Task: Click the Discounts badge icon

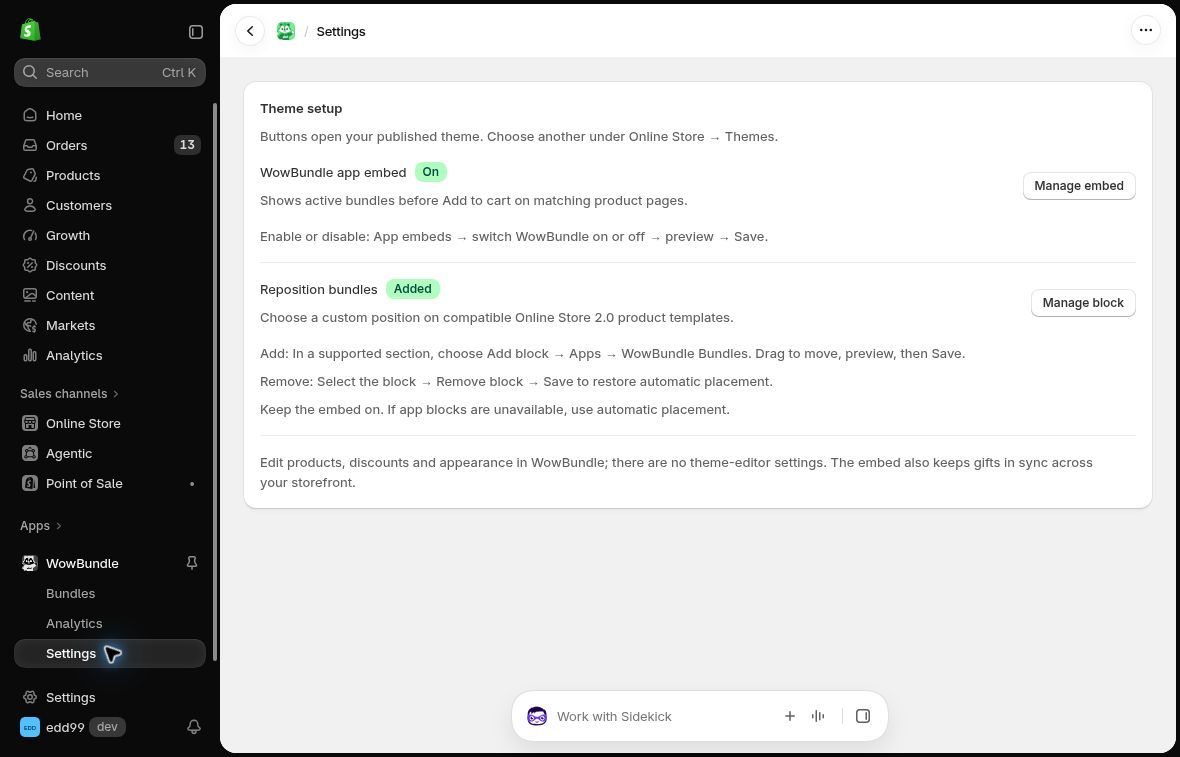Action: [x=30, y=266]
